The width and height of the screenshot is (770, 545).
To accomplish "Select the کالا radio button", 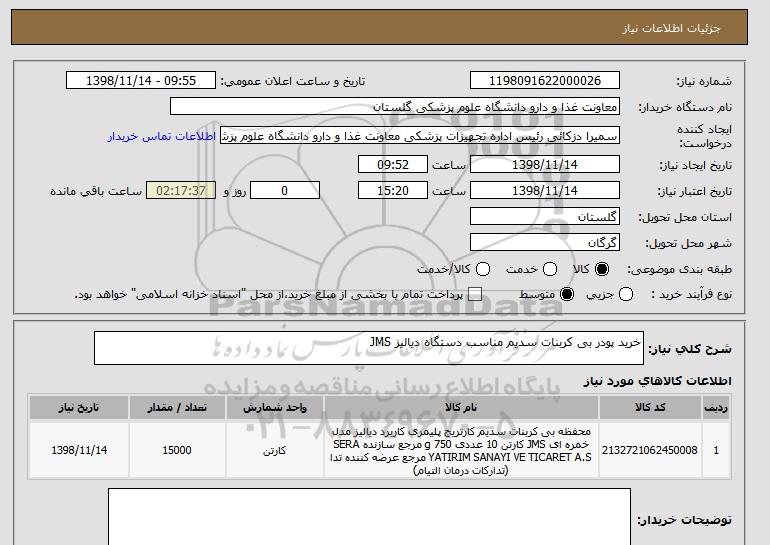I will 602,269.
